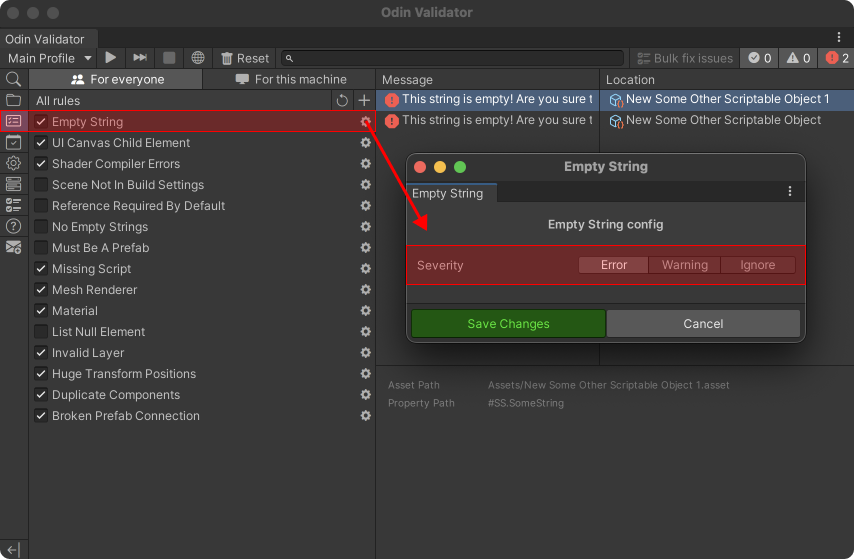854x559 pixels.
Task: Toggle the valid results count filter
Action: (x=759, y=58)
